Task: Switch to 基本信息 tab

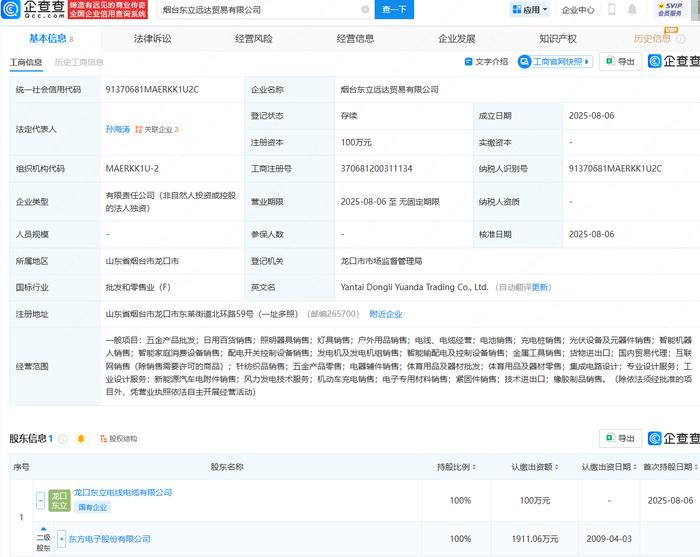Action: [51, 39]
